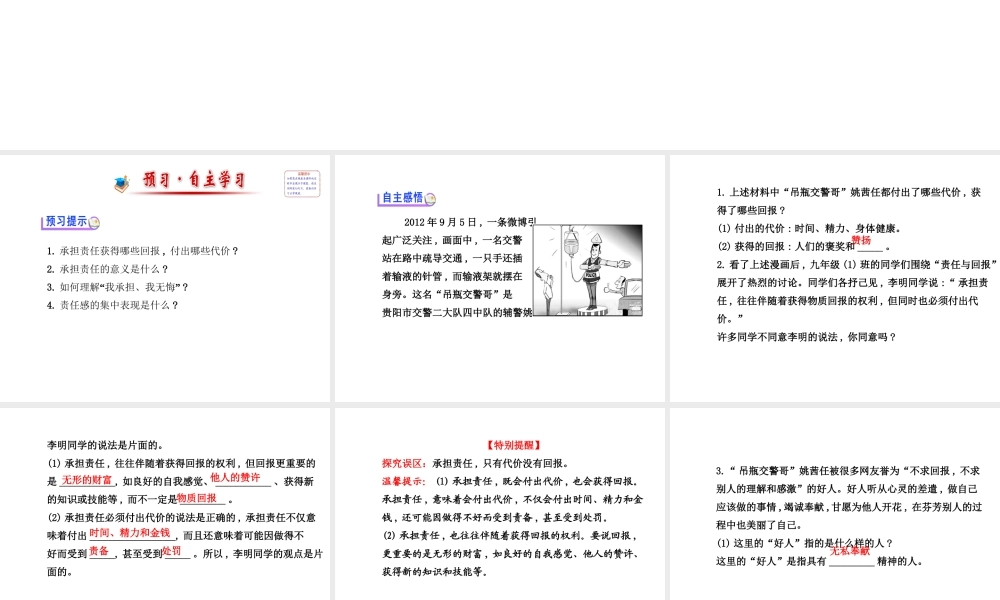1000x600 pixels.
Task: Select question 1 承担责任获得哪些回报
Action: coord(142,251)
